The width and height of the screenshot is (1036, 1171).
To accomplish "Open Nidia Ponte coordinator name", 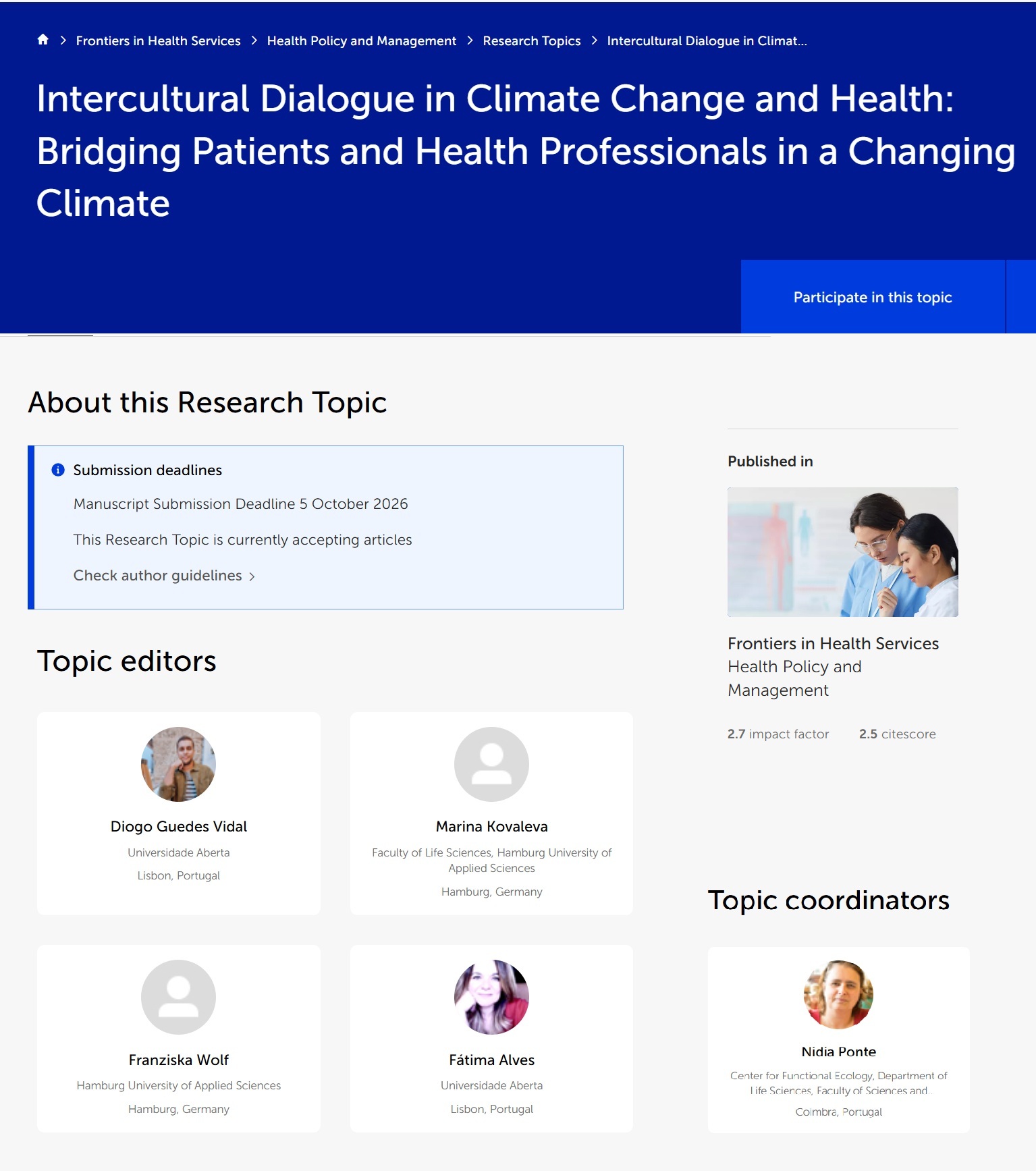I will coord(838,1052).
